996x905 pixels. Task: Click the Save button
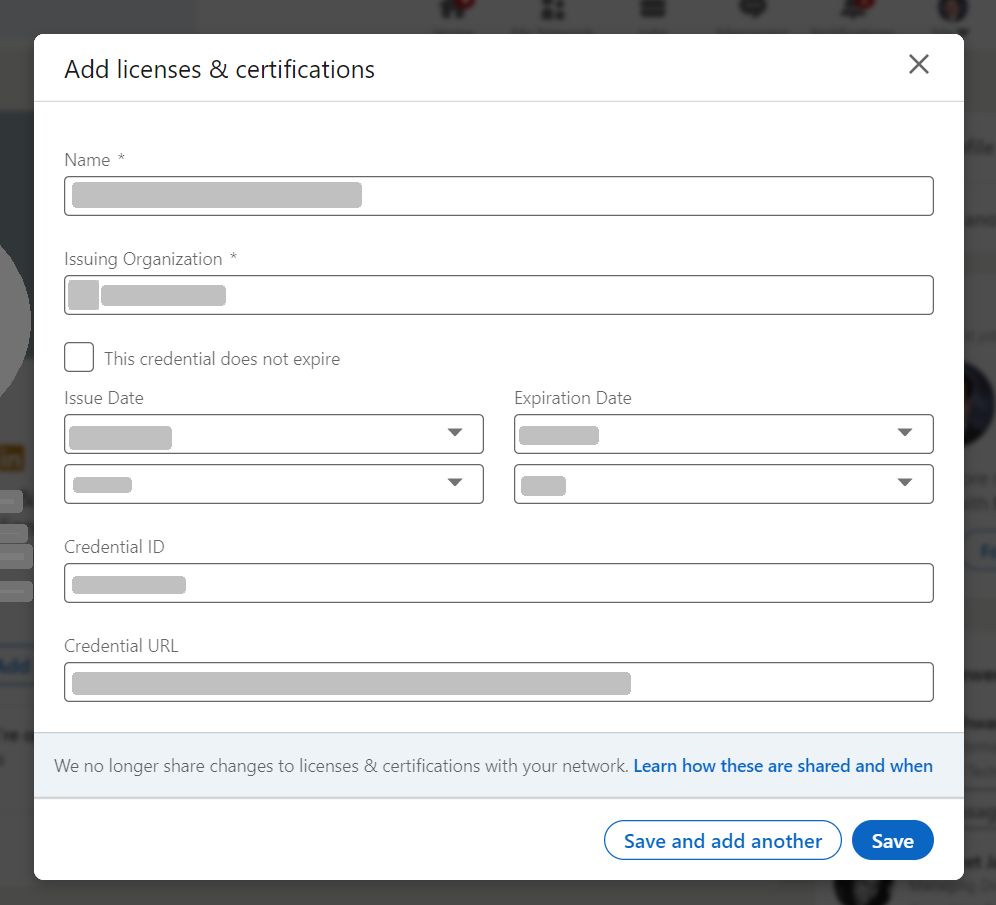click(x=892, y=840)
